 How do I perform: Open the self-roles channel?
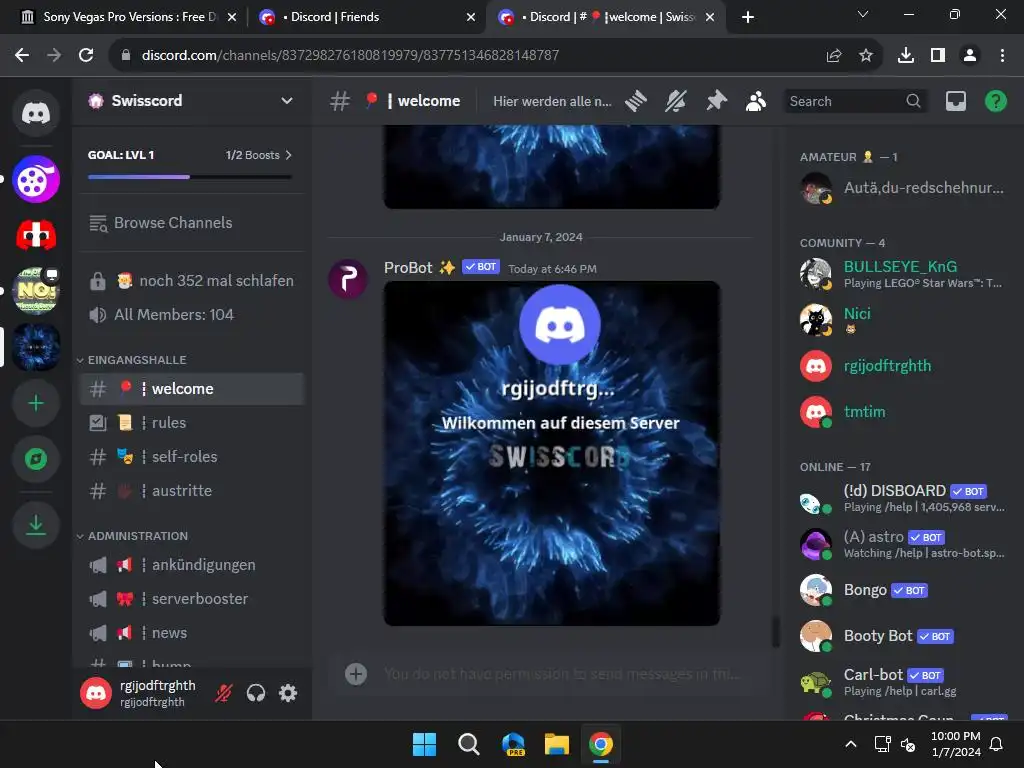[192, 456]
